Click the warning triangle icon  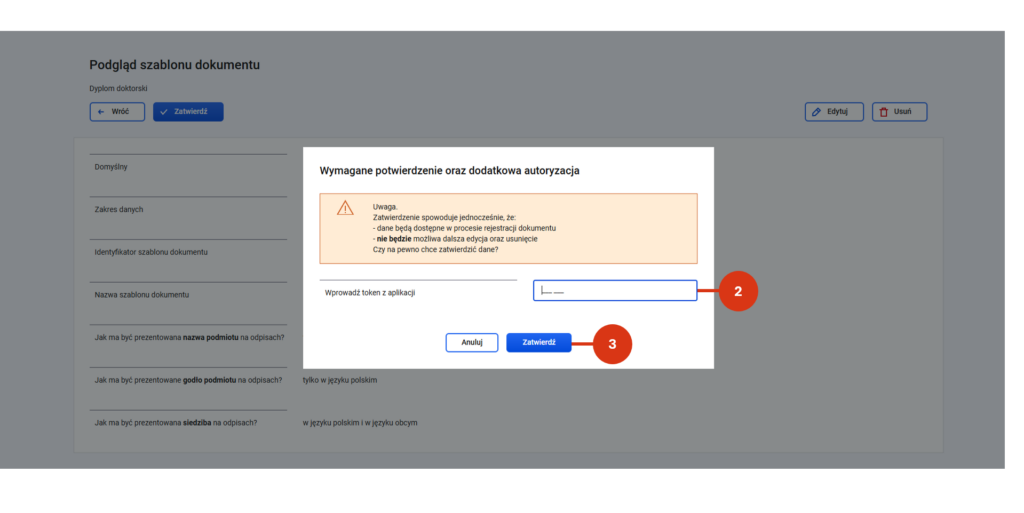point(345,208)
